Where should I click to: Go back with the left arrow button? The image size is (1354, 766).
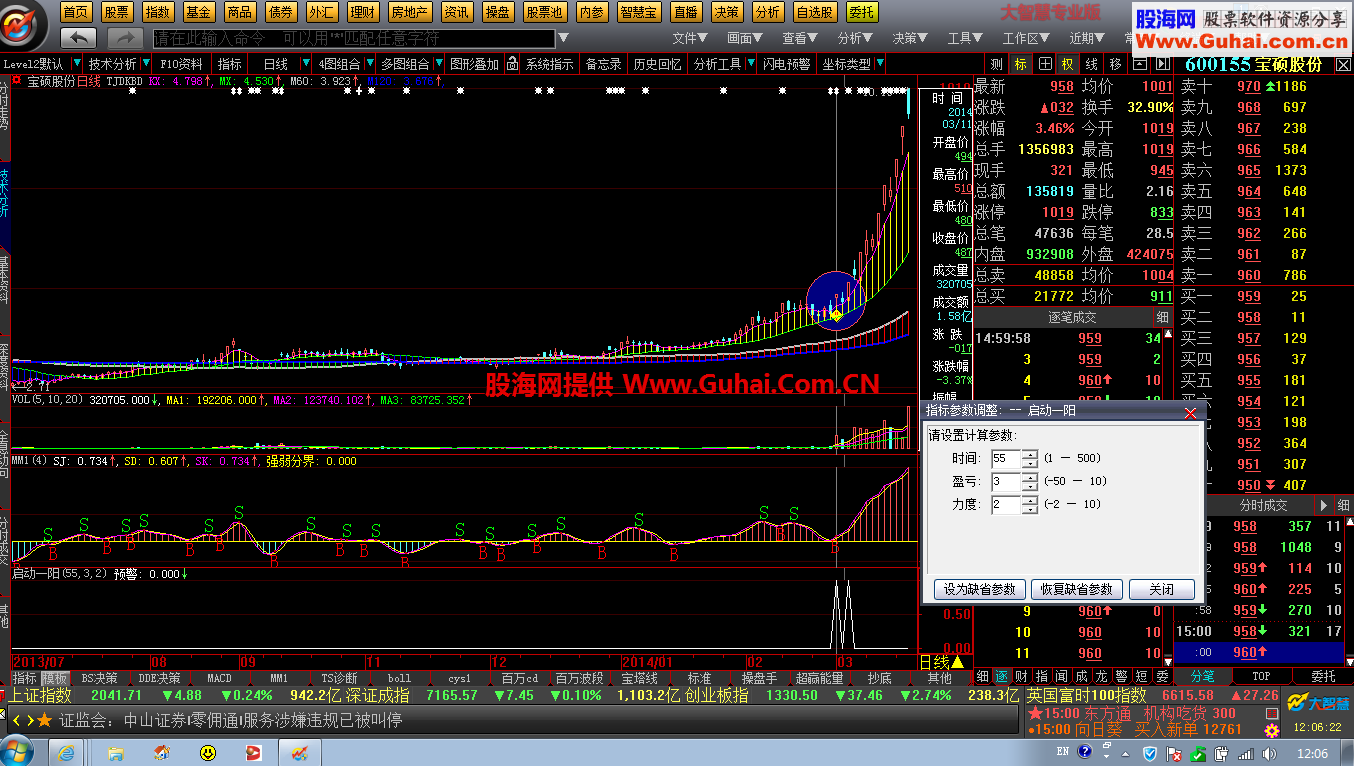pyautogui.click(x=78, y=38)
